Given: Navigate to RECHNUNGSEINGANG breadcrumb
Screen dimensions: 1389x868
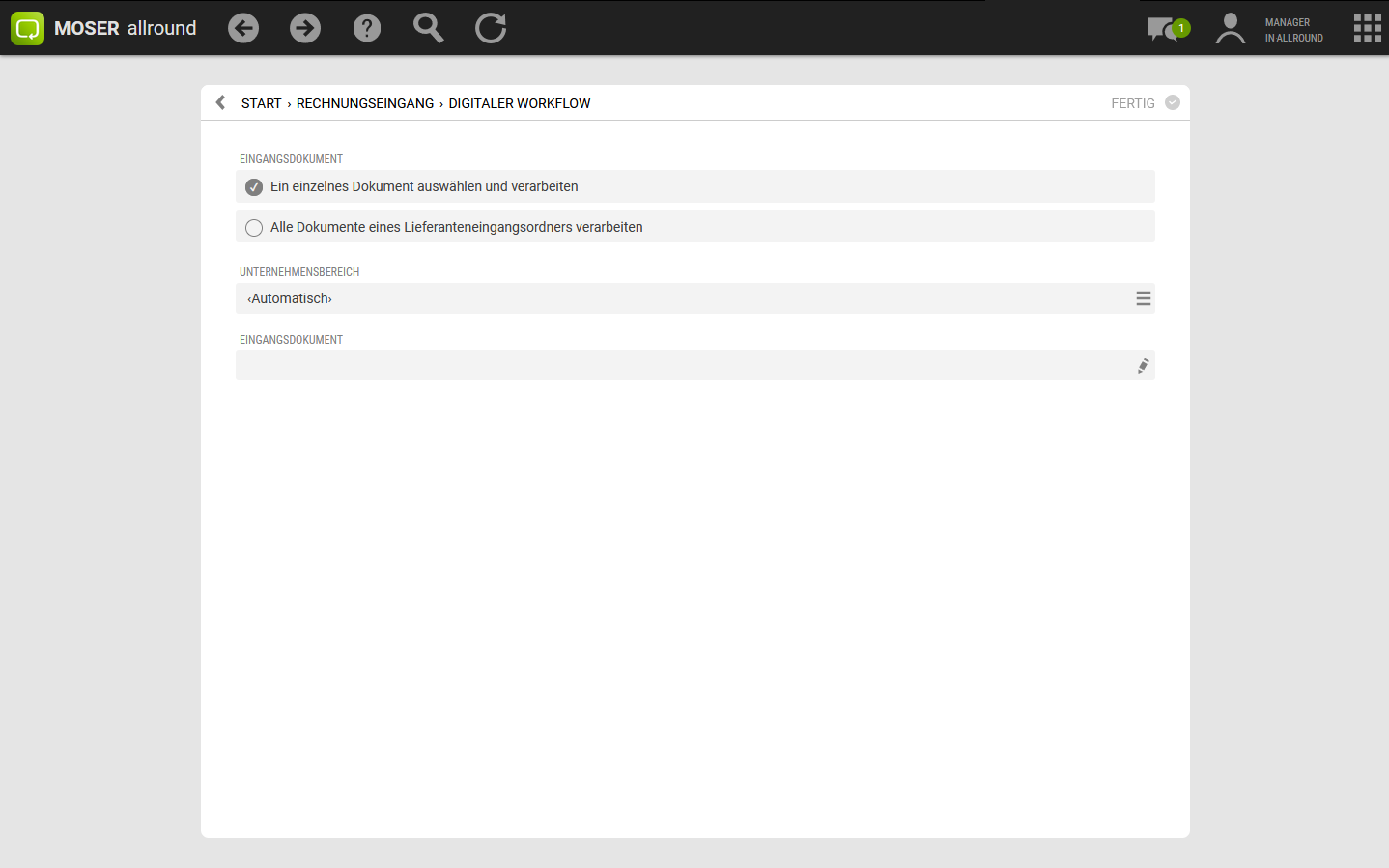Looking at the screenshot, I should click(x=365, y=103).
